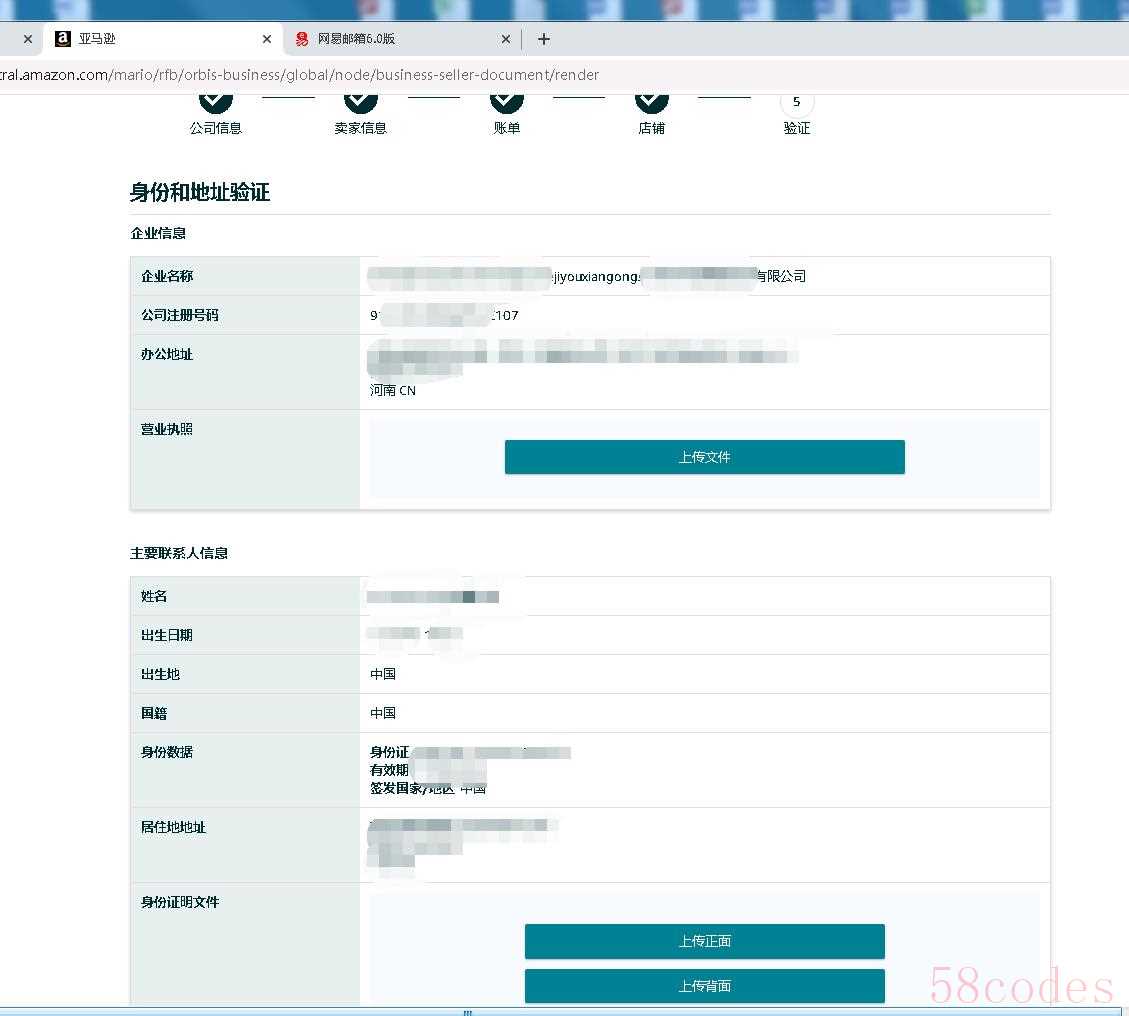Click the 身份数据 row label
The width and height of the screenshot is (1129, 1016).
pos(167,752)
